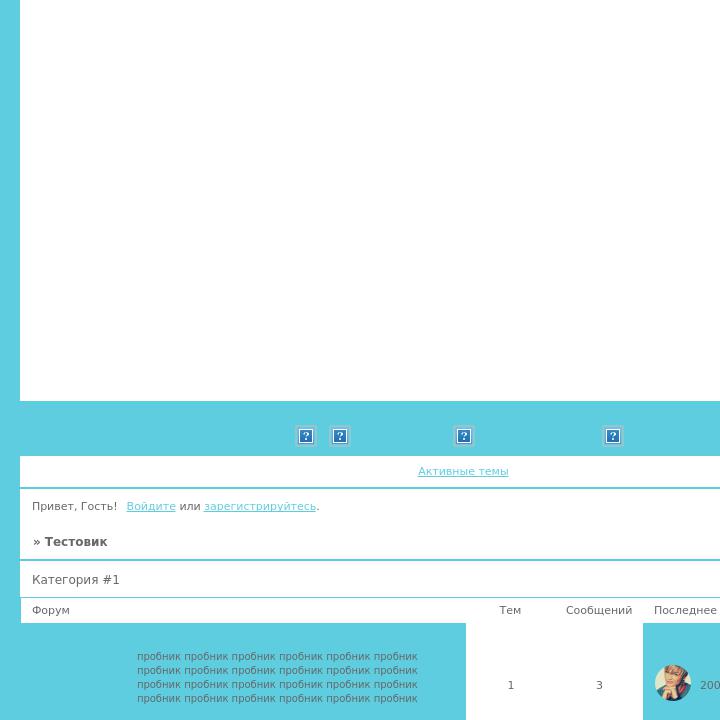
Task: Click the Тем column header
Action: [x=510, y=610]
